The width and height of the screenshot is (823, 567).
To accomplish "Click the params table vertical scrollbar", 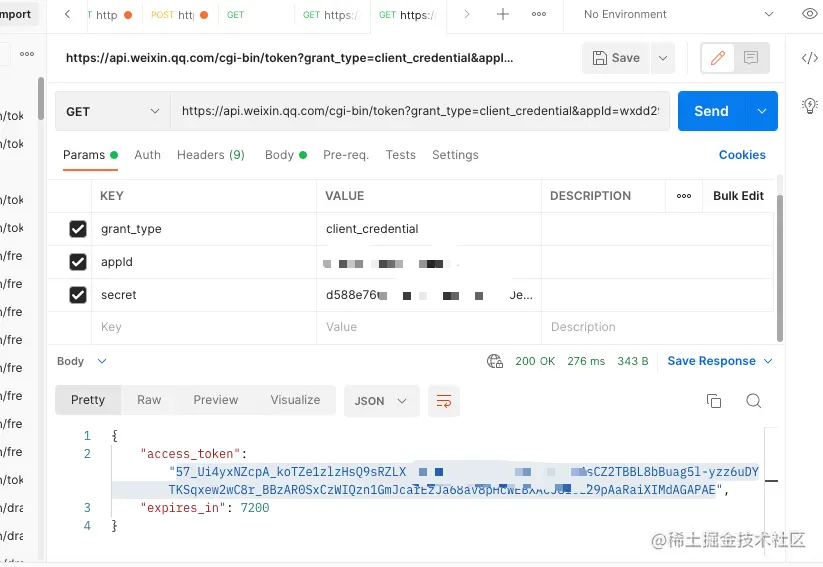I will point(779,268).
